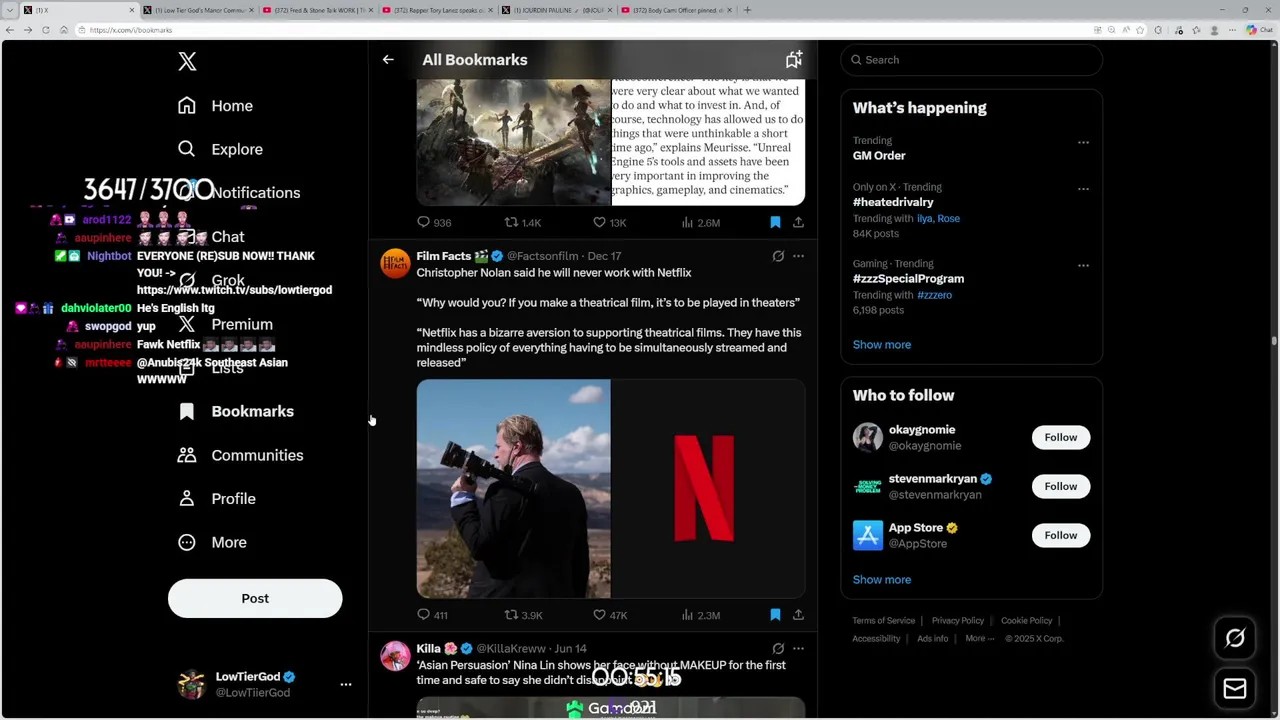Follow App Store
Image resolution: width=1280 pixels, height=720 pixels.
(1060, 535)
